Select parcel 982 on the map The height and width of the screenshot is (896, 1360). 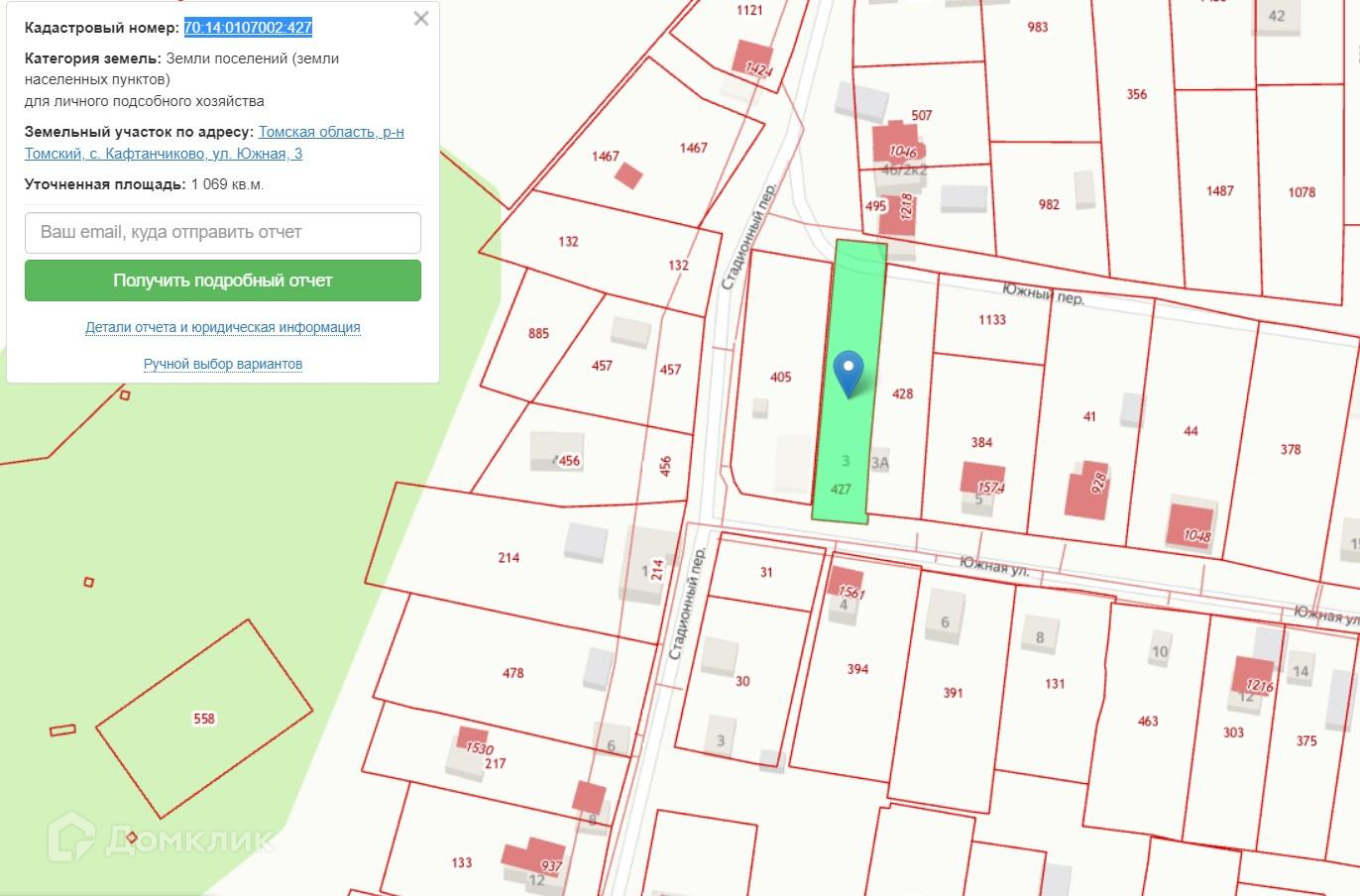click(x=1049, y=204)
